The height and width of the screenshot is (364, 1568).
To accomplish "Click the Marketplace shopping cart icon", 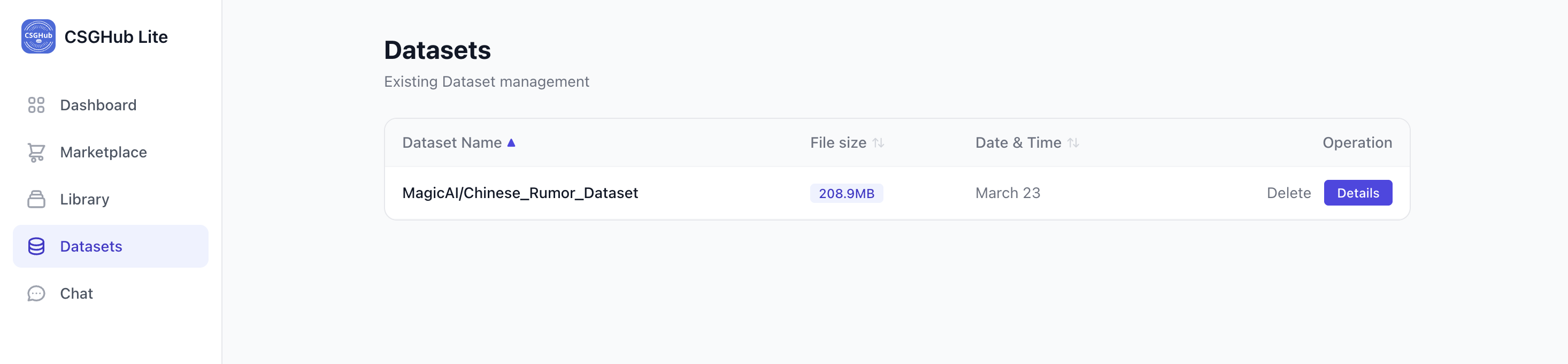I will tap(36, 153).
